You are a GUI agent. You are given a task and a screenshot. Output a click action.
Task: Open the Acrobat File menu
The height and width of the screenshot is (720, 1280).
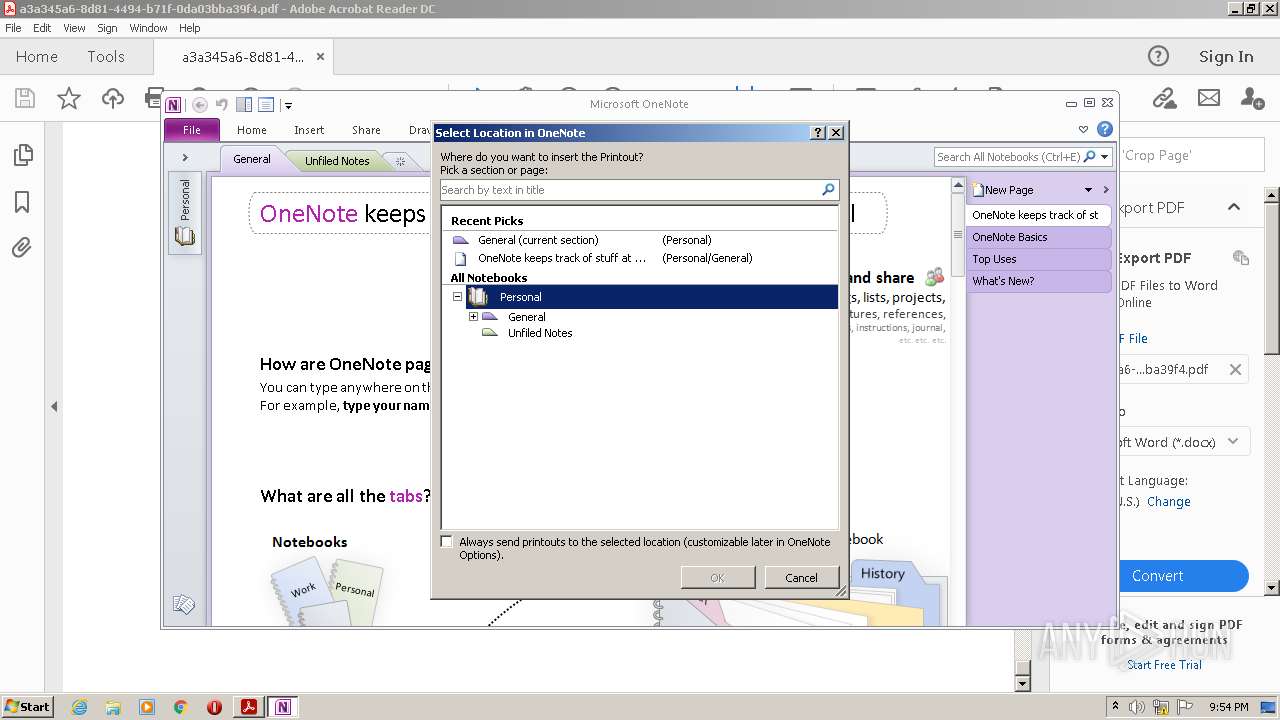click(x=13, y=28)
